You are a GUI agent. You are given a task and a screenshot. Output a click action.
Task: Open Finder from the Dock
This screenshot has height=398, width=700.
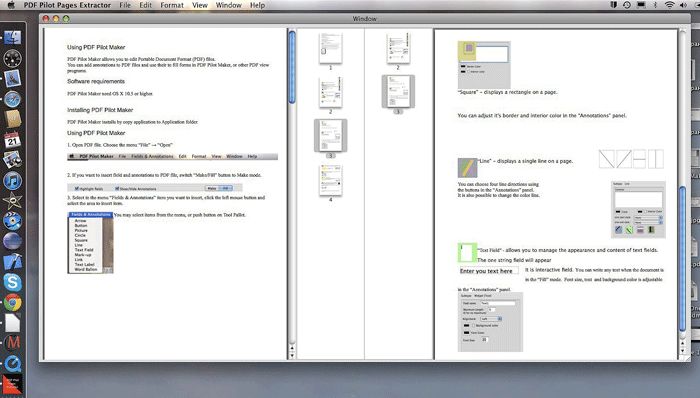click(x=12, y=38)
